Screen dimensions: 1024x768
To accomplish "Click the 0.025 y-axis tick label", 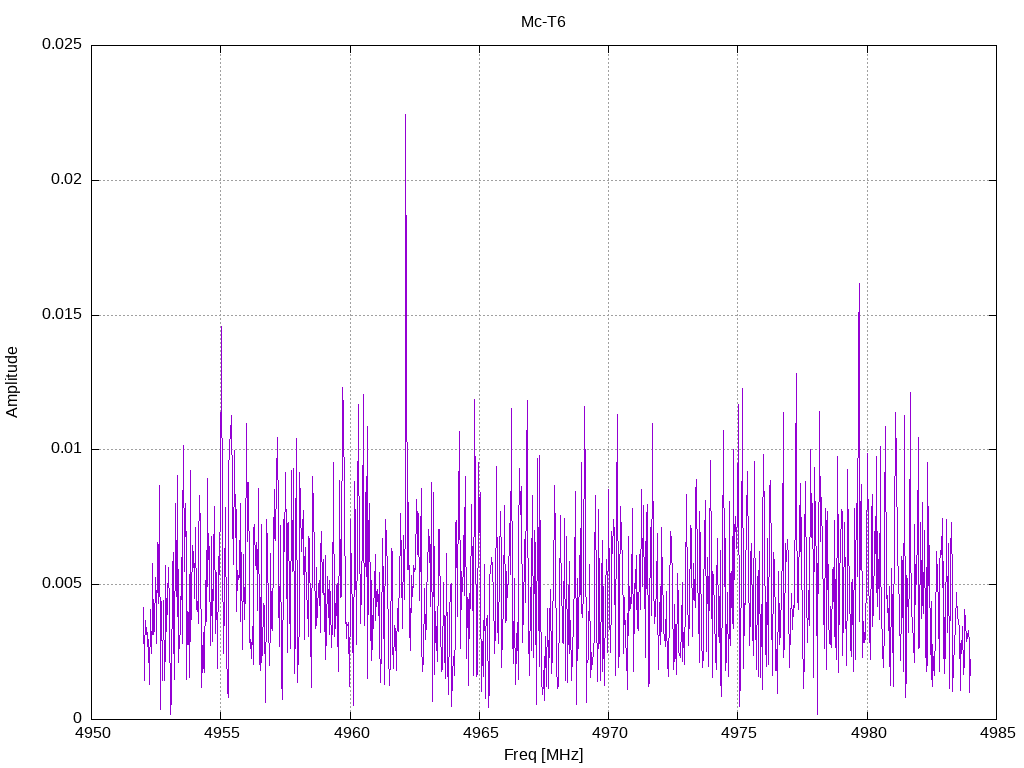I will (x=62, y=44).
